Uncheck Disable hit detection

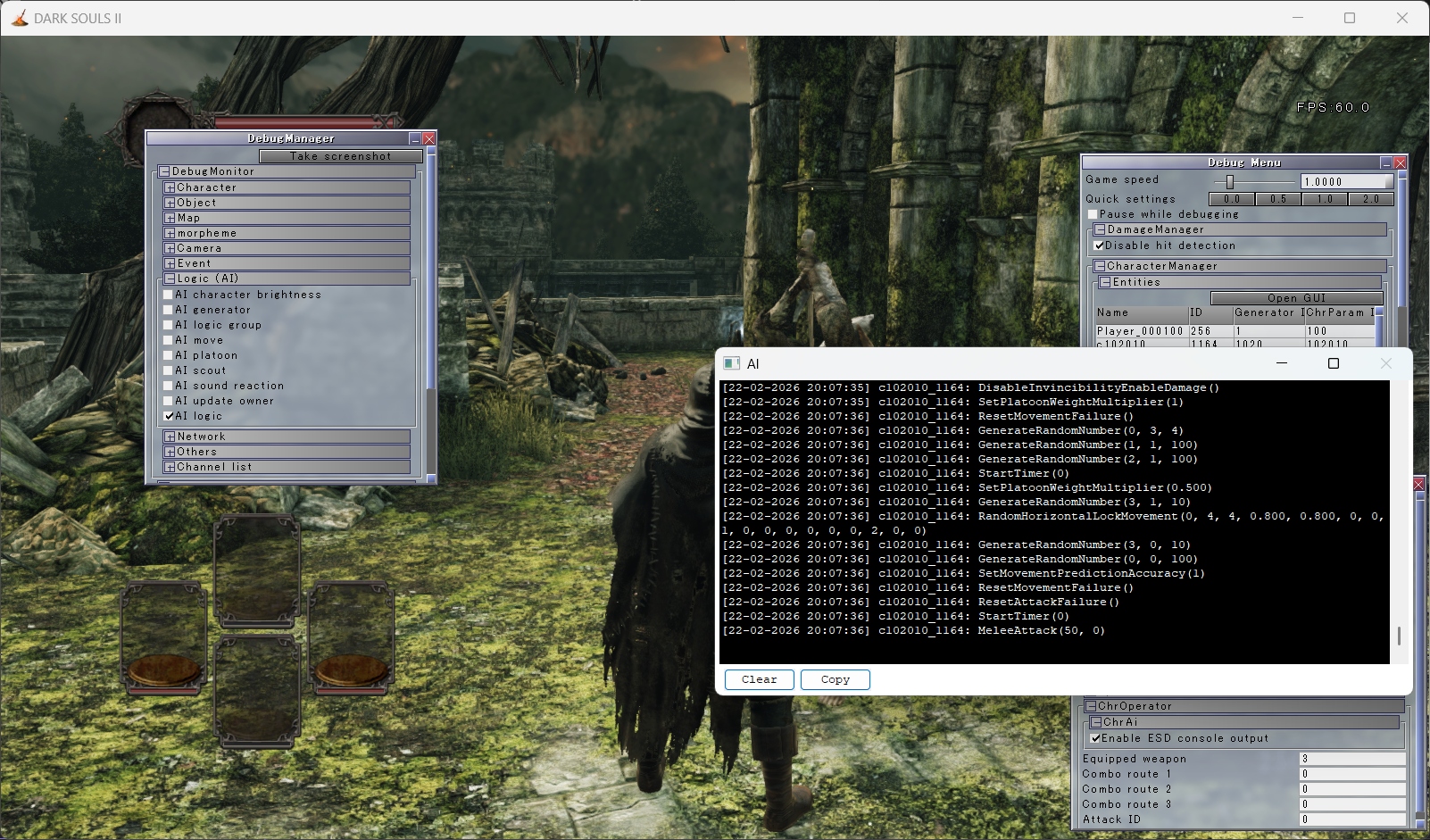(x=1099, y=245)
